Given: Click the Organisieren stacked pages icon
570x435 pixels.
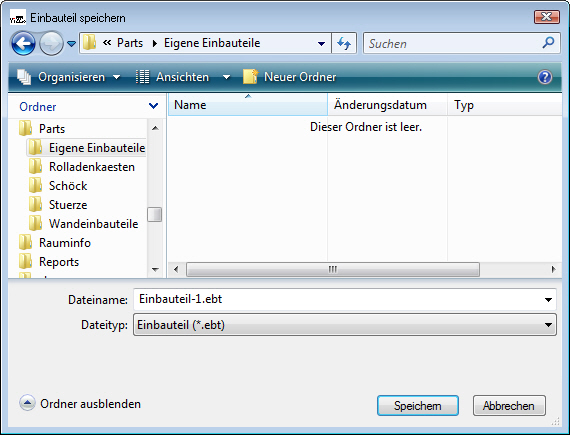Looking at the screenshot, I should click(24, 77).
